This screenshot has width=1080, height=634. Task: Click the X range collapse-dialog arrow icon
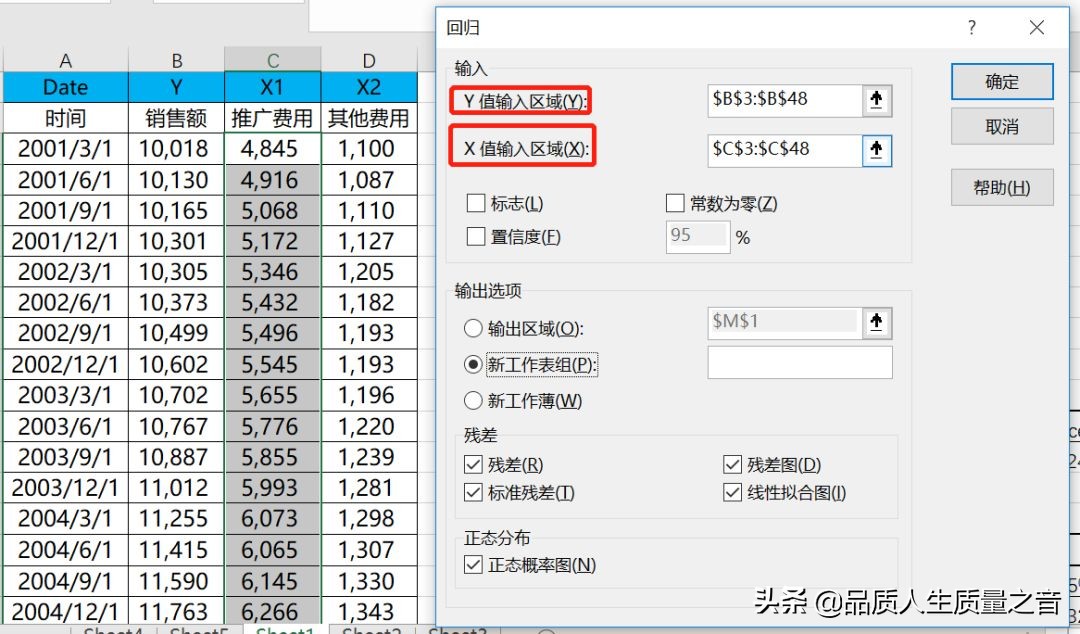pyautogui.click(x=877, y=150)
